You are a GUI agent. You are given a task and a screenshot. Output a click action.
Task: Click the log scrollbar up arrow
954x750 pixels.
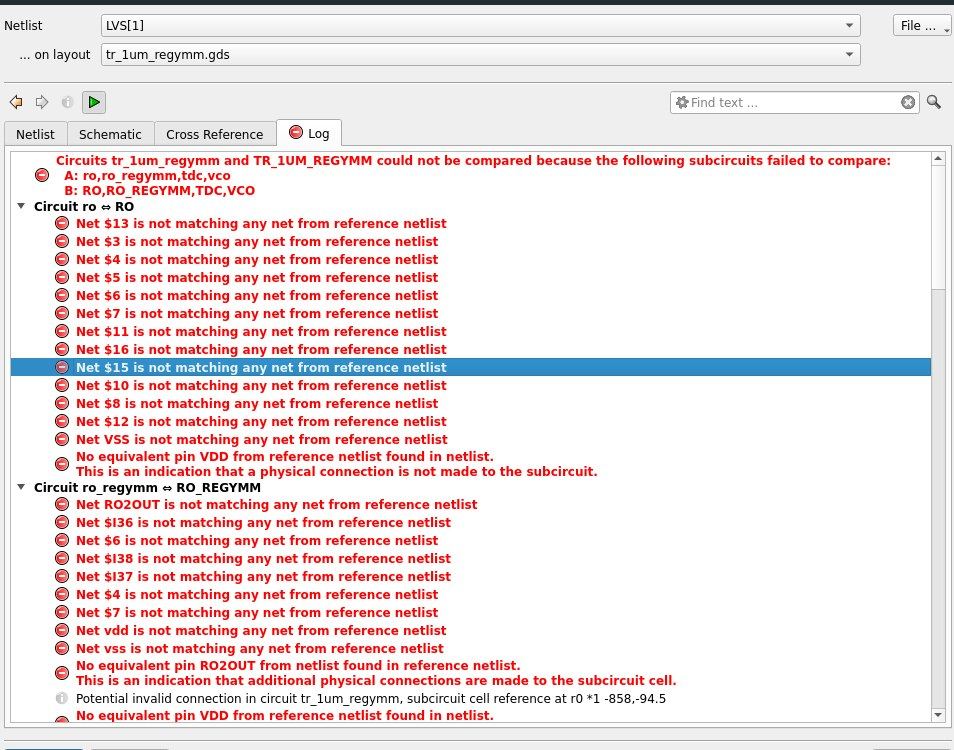(938, 159)
